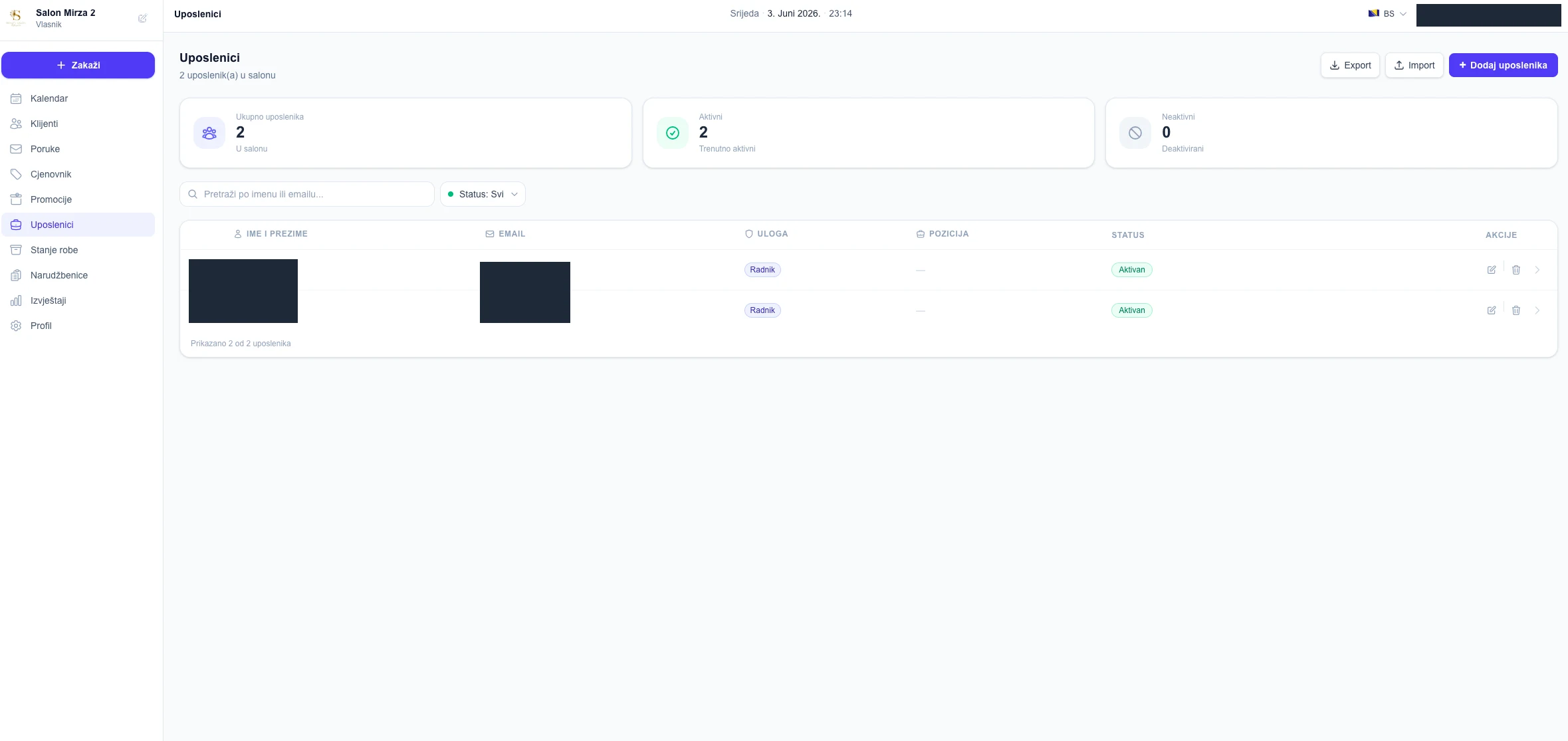Open Cjenovnik price list
This screenshot has width=1568, height=741.
78,174
